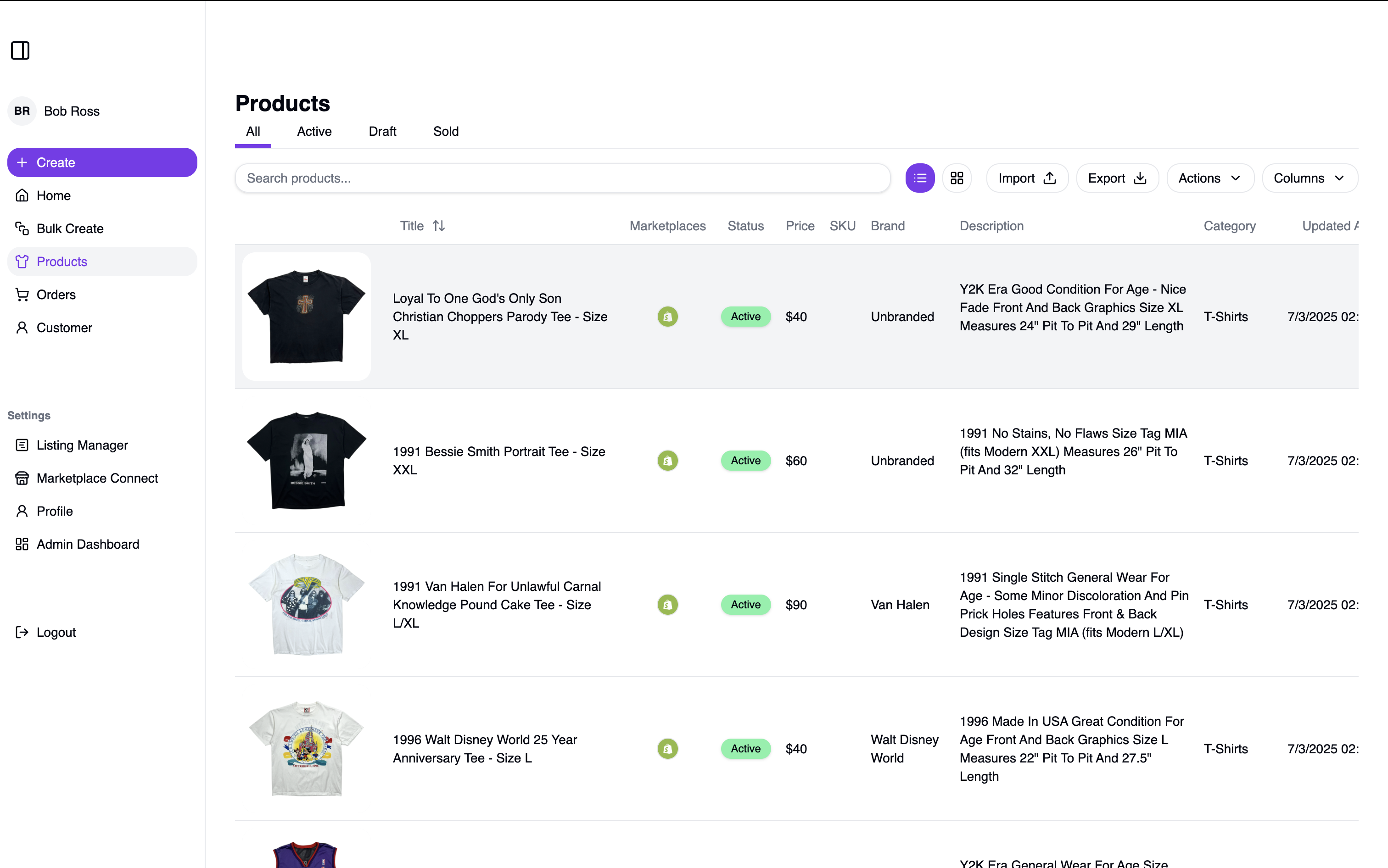The width and height of the screenshot is (1388, 868).
Task: Open the Actions dropdown
Action: point(1210,178)
